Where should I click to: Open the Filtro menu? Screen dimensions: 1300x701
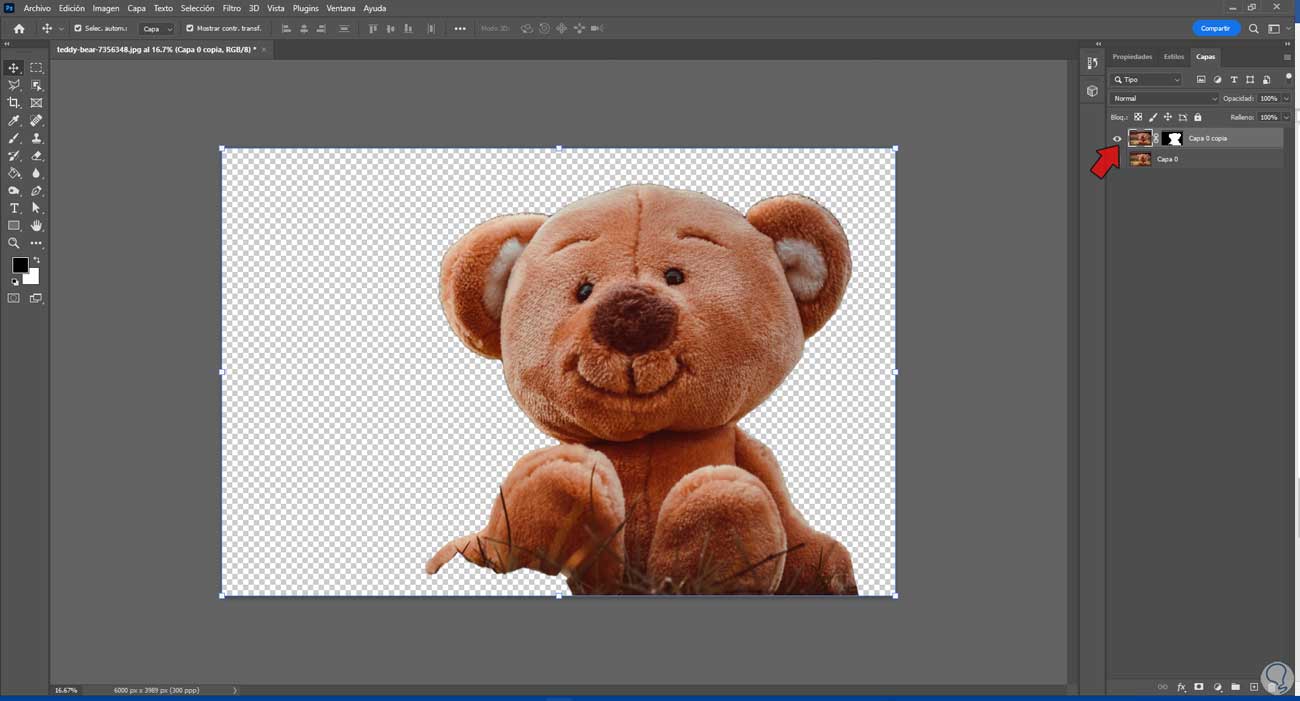tap(231, 8)
